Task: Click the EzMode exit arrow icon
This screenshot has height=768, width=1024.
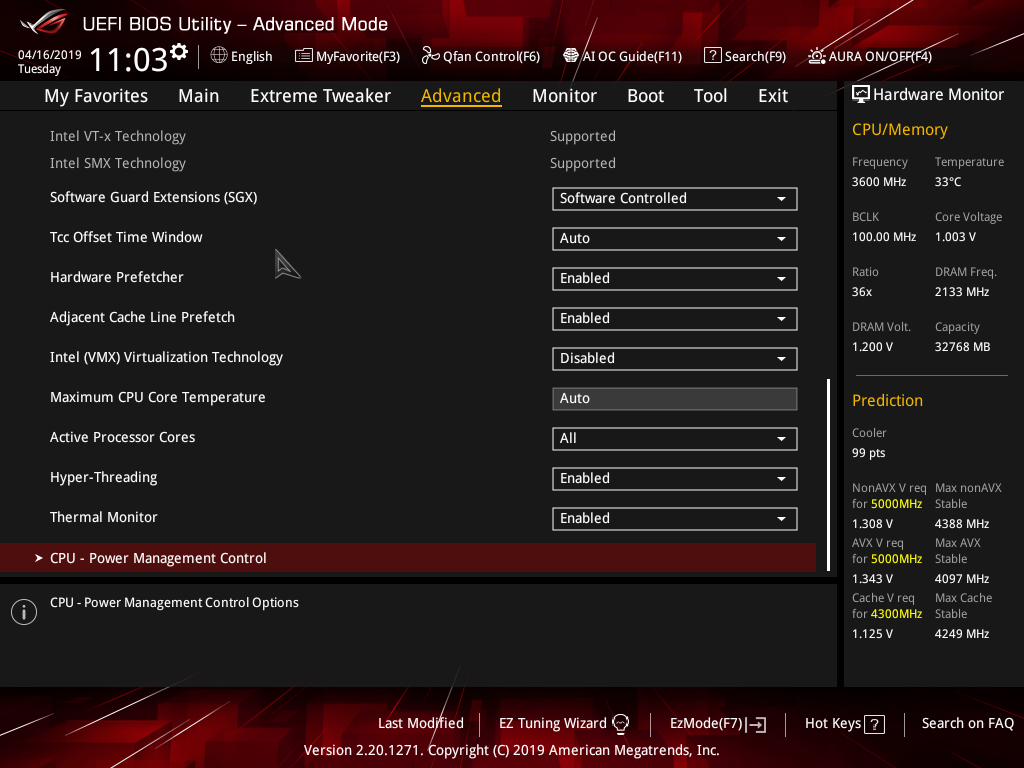Action: pos(756,724)
